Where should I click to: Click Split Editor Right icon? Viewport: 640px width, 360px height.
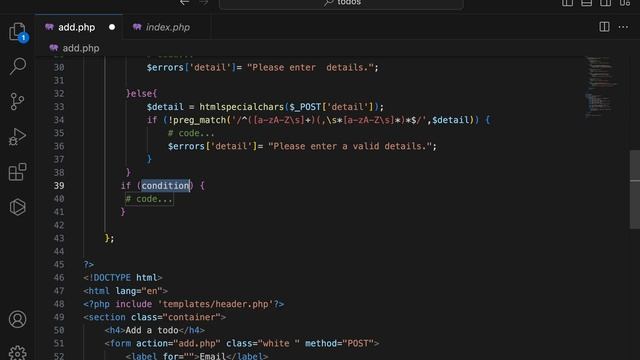click(x=604, y=27)
